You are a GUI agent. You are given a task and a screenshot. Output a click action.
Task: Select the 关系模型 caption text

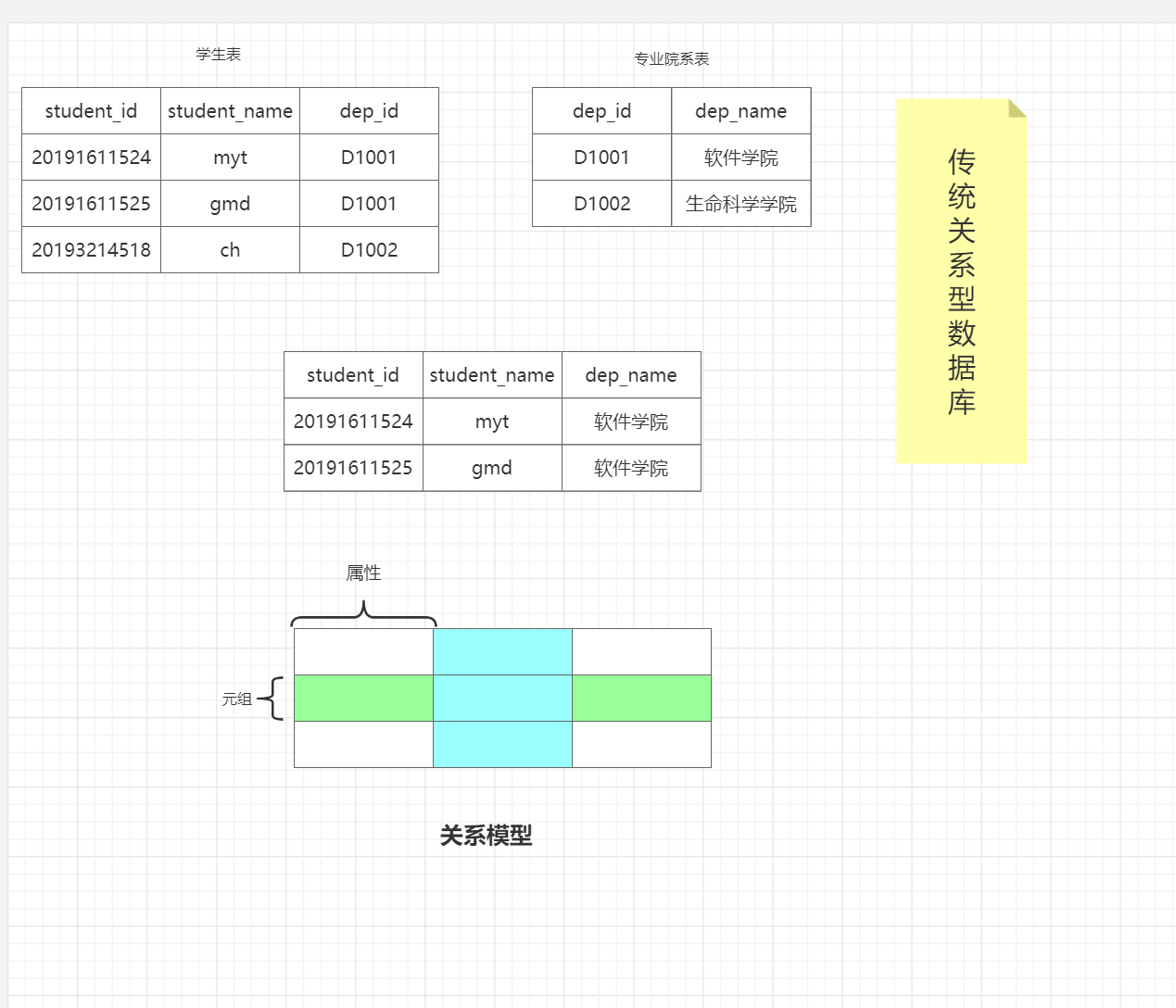(487, 835)
